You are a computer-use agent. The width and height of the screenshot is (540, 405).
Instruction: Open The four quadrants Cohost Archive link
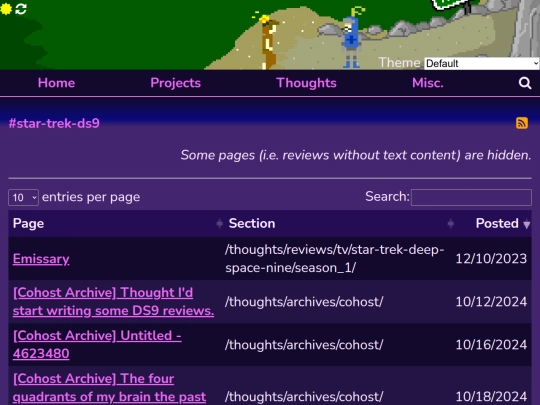click(109, 388)
